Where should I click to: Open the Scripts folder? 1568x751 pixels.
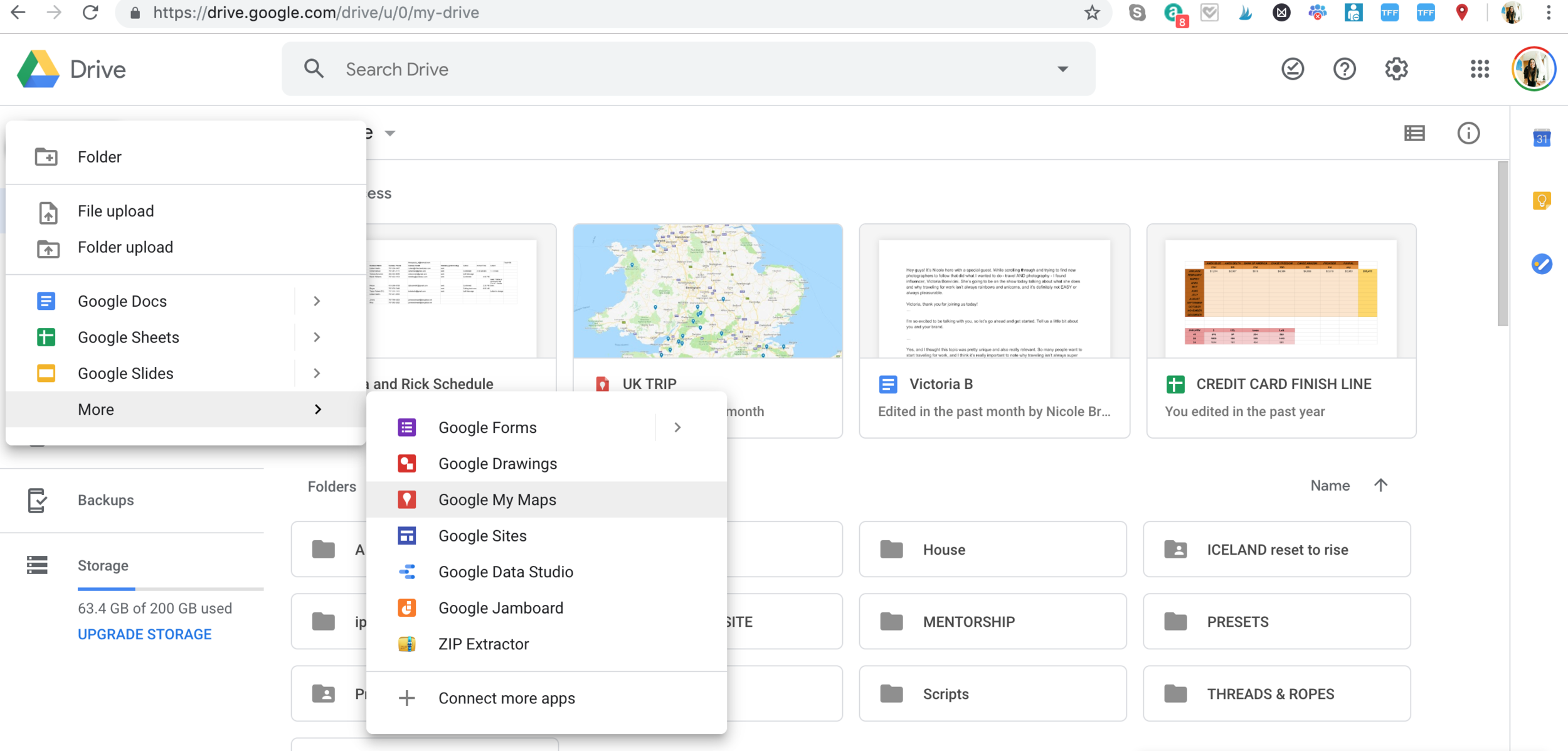[993, 694]
